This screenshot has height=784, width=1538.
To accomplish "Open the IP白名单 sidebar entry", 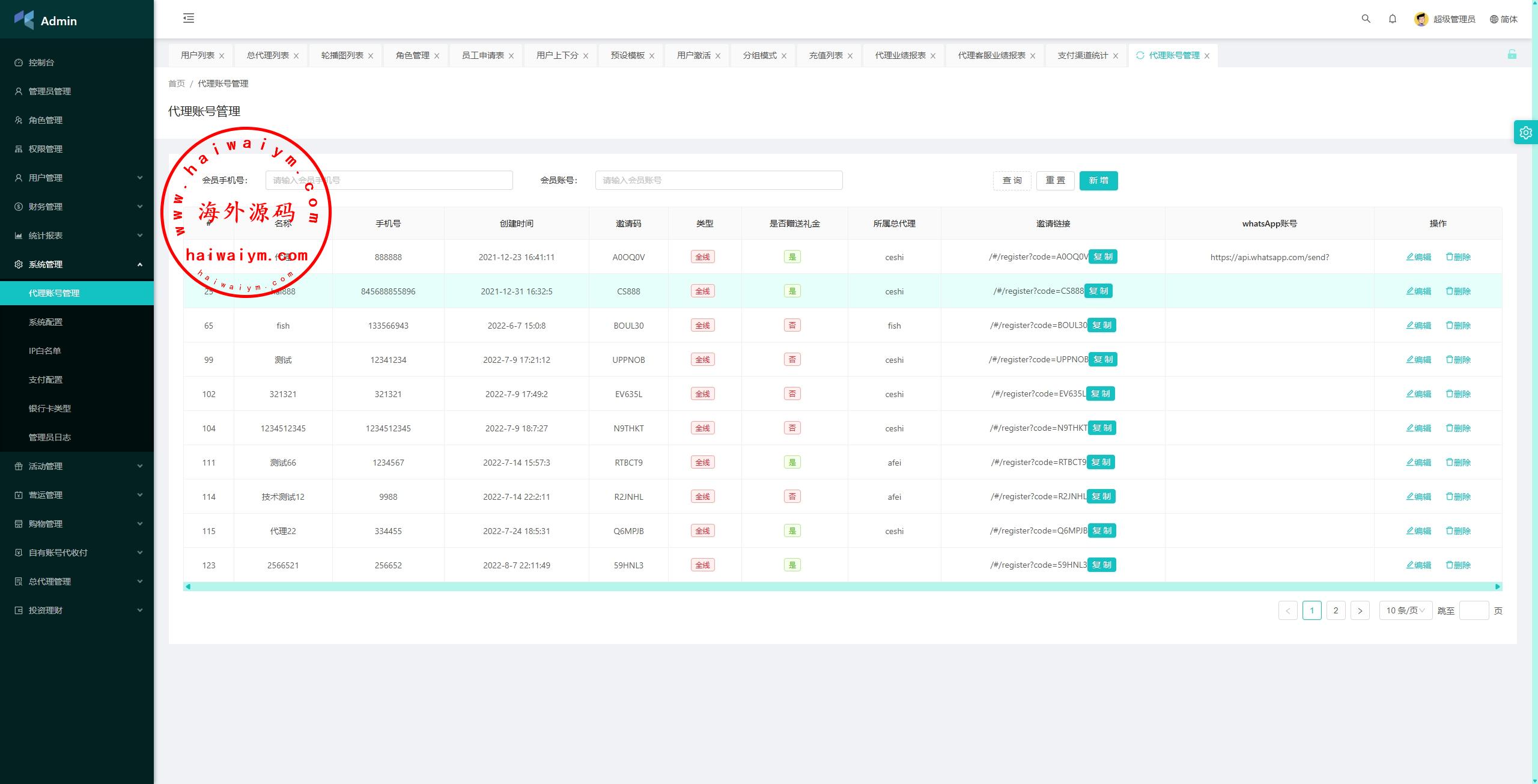I will coord(45,351).
